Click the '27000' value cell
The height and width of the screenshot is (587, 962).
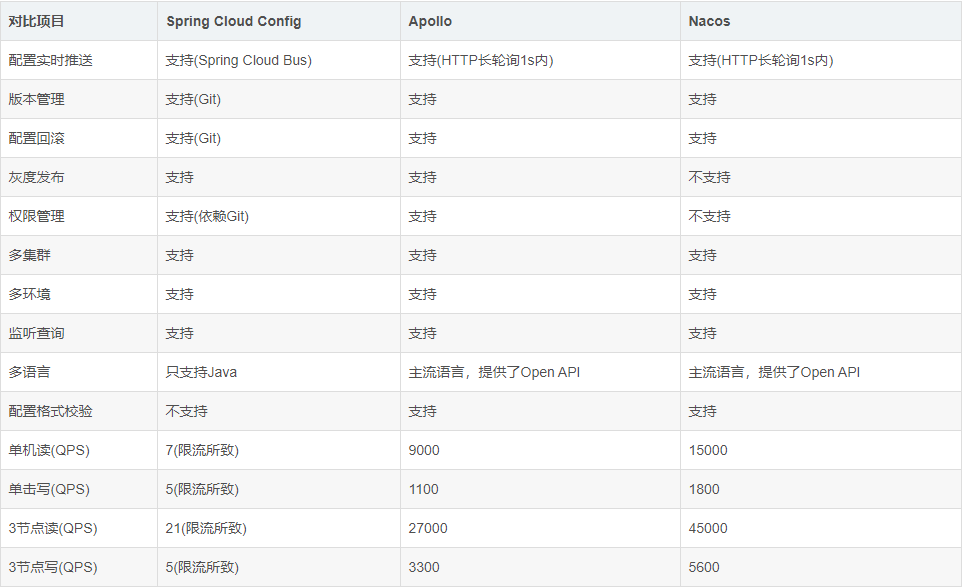(x=428, y=528)
